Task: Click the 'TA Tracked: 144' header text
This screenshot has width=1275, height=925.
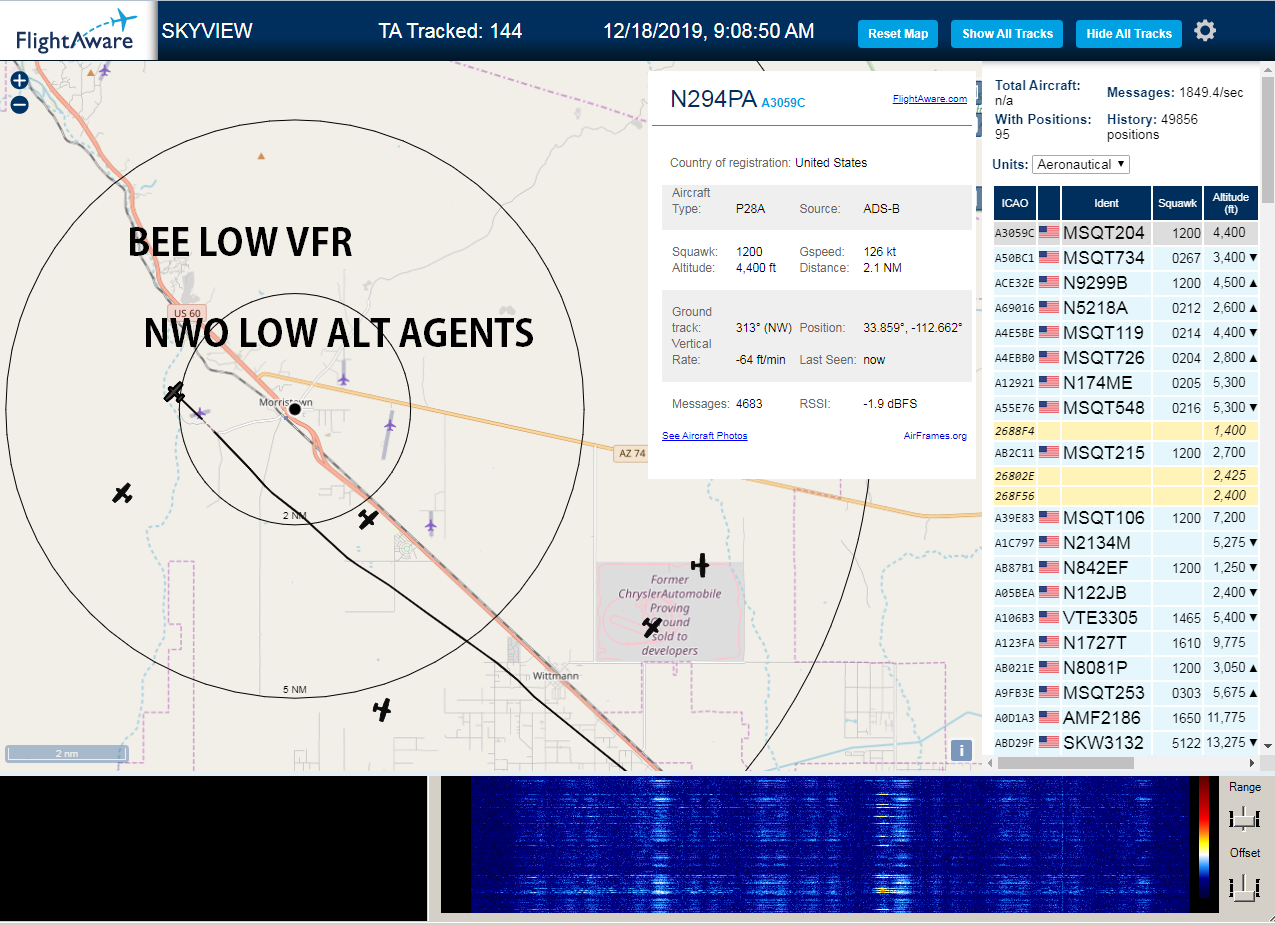Action: pos(450,31)
